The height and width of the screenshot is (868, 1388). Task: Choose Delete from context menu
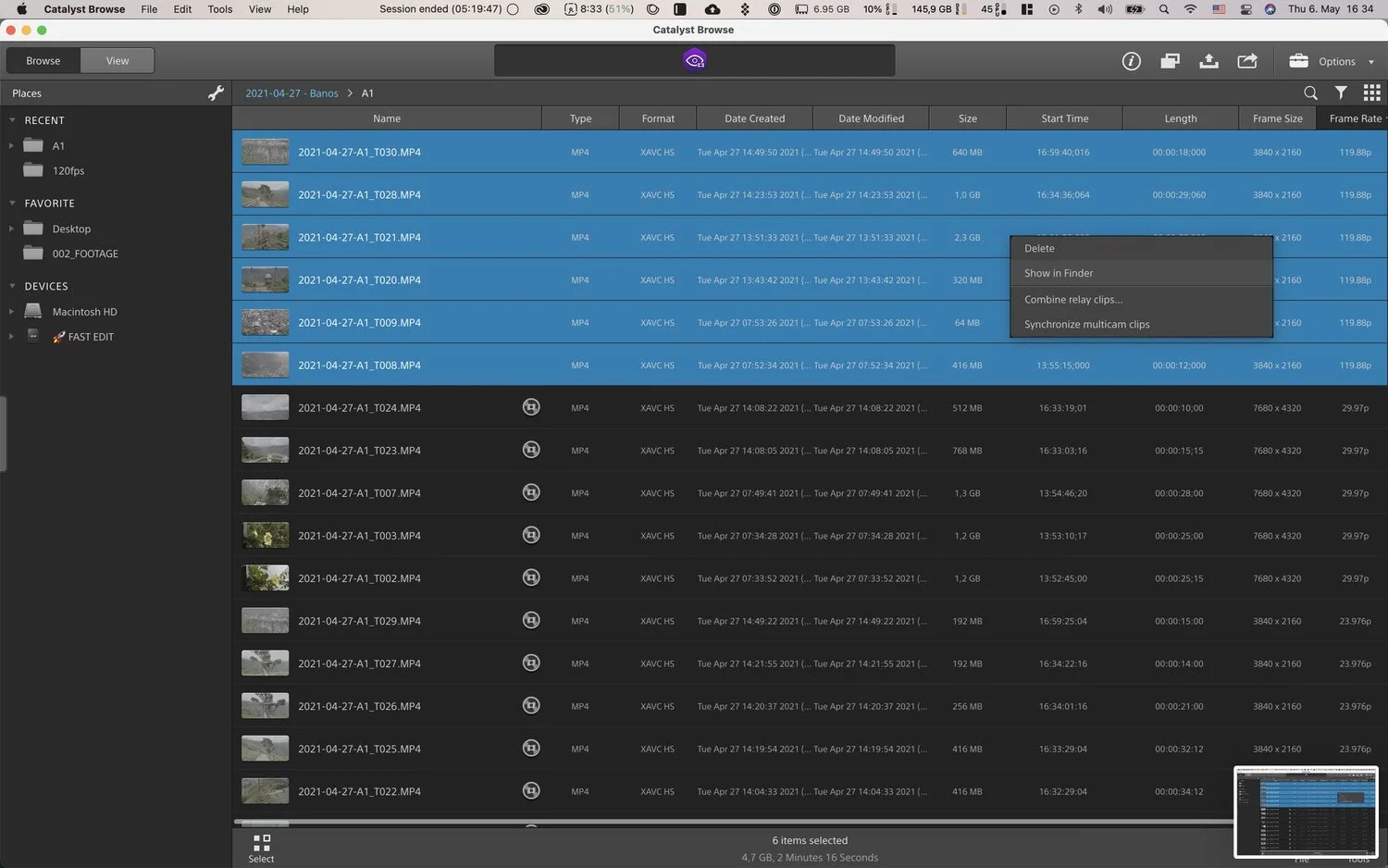coord(1141,248)
